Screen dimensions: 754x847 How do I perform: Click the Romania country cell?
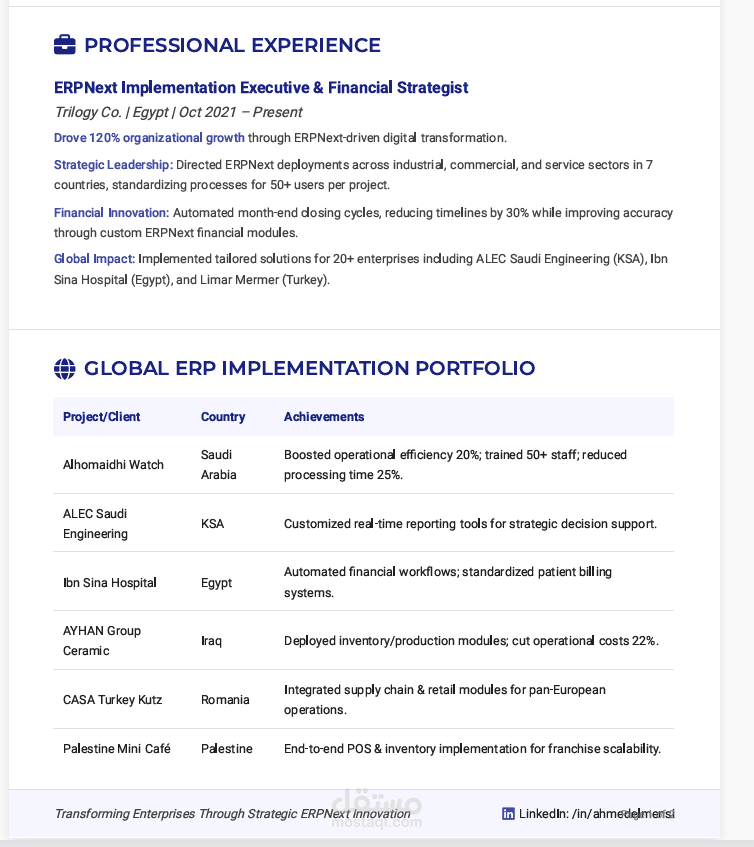tap(225, 700)
